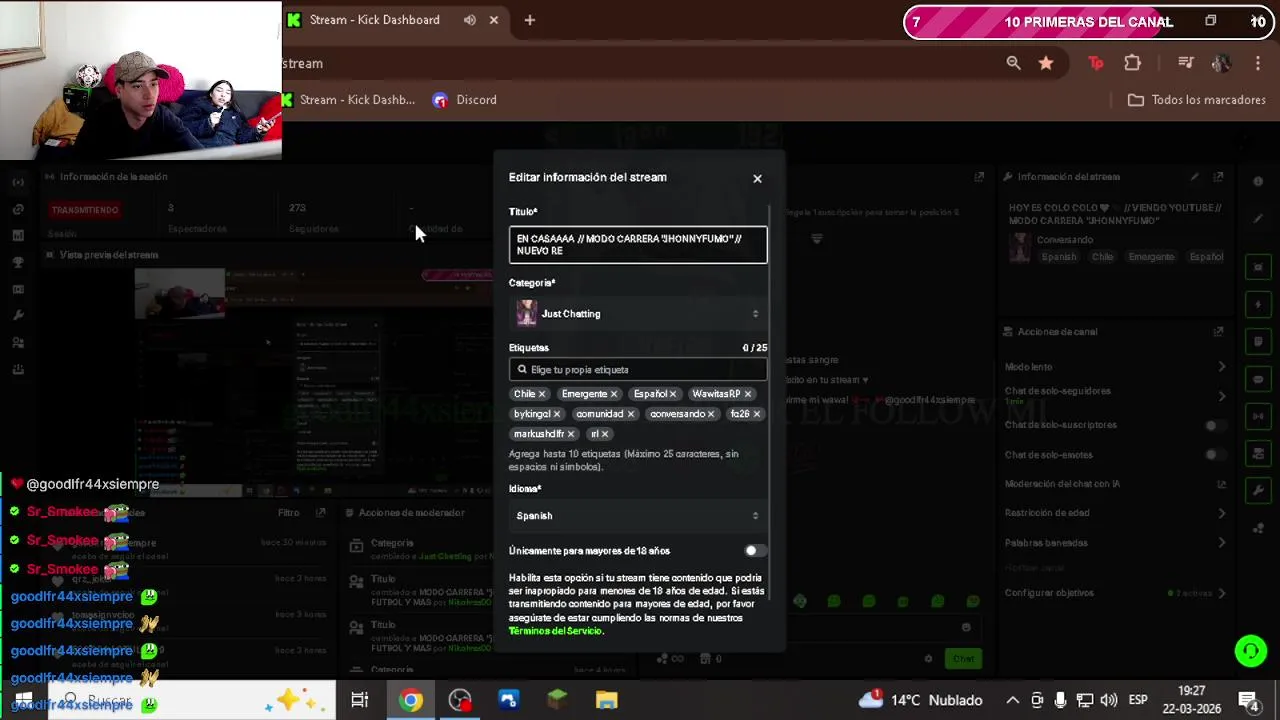Click the info icon in right sidebar

click(x=1258, y=182)
